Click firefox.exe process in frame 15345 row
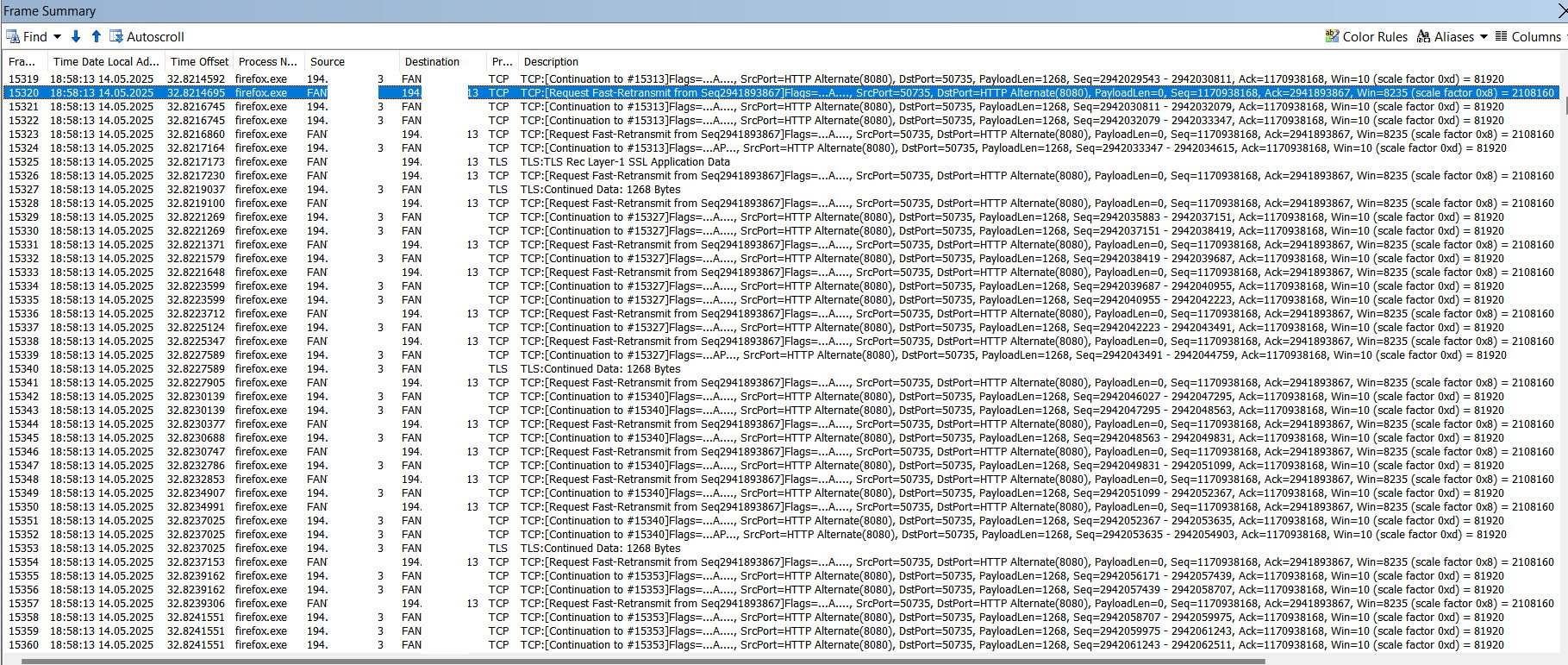Image resolution: width=1568 pixels, height=665 pixels. (261, 438)
